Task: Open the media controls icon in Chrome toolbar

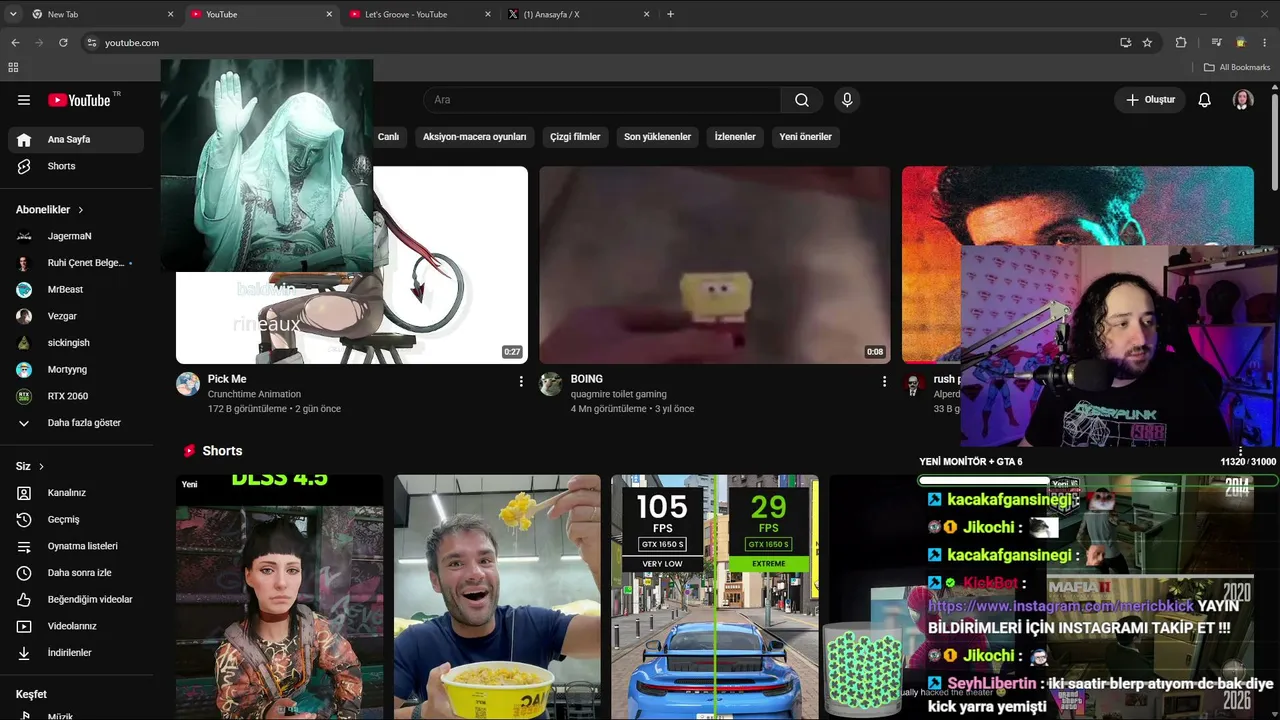Action: pyautogui.click(x=1217, y=43)
